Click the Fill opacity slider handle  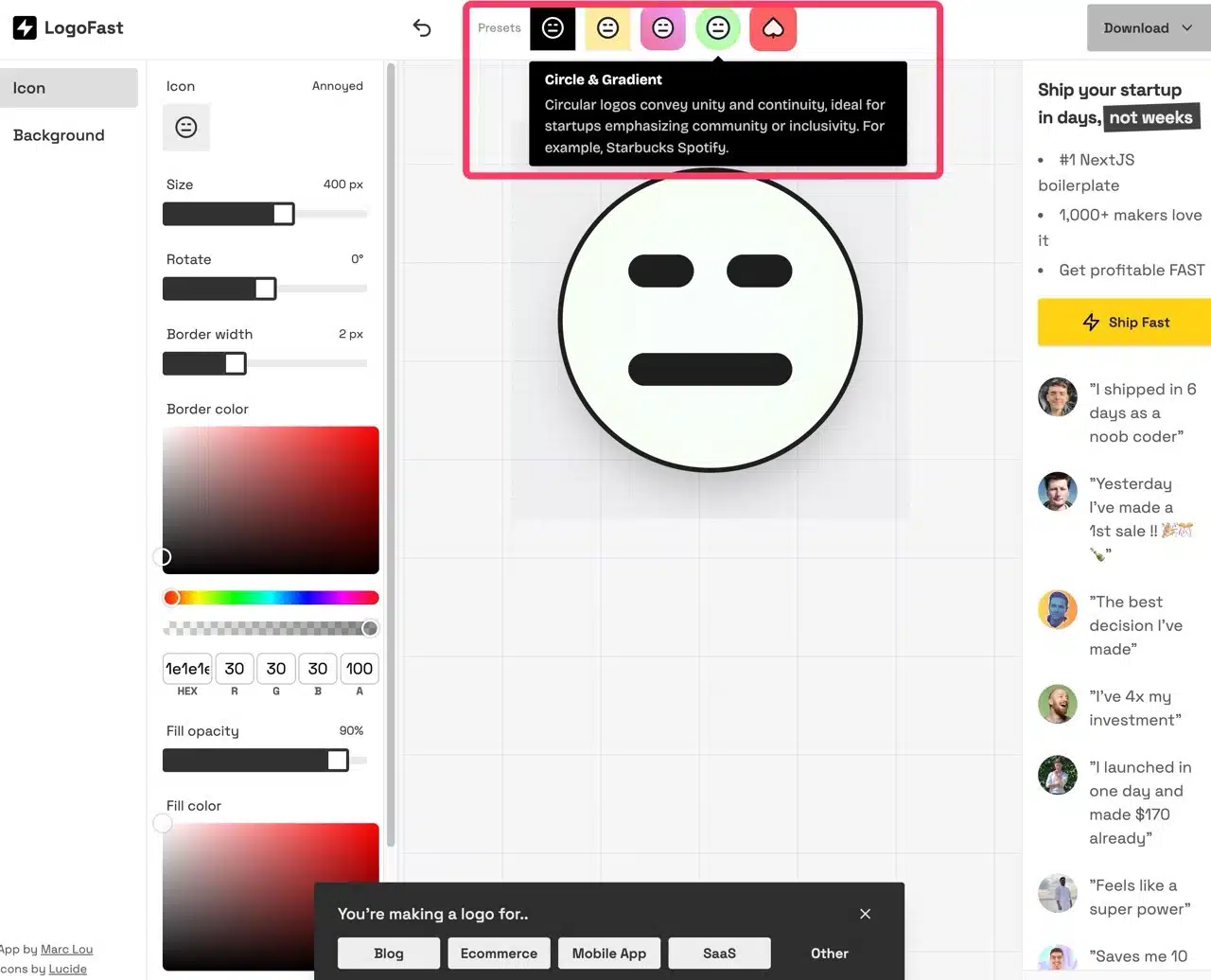pos(338,761)
